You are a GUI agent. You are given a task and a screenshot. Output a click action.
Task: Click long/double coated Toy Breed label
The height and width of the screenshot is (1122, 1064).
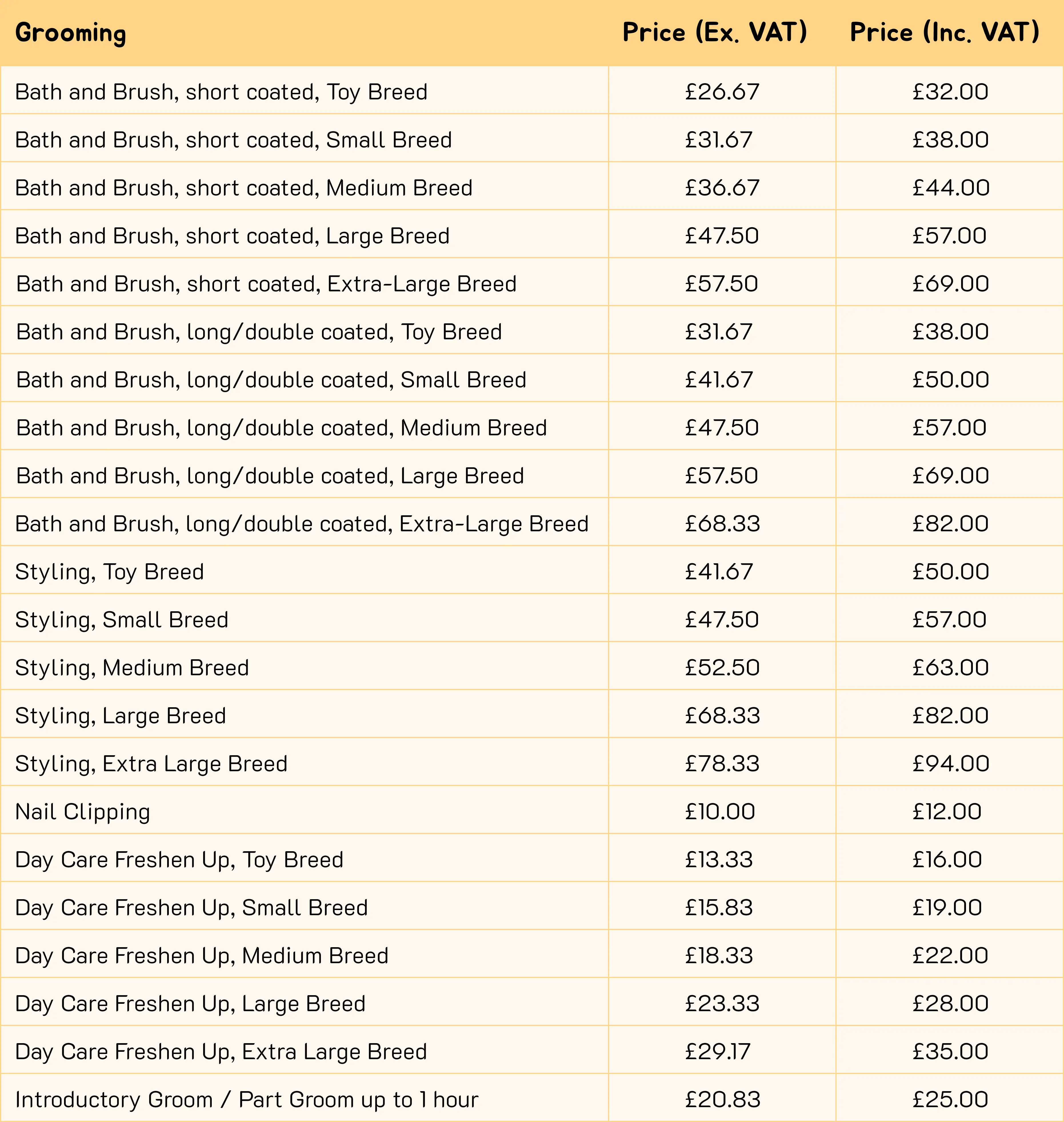click(259, 332)
